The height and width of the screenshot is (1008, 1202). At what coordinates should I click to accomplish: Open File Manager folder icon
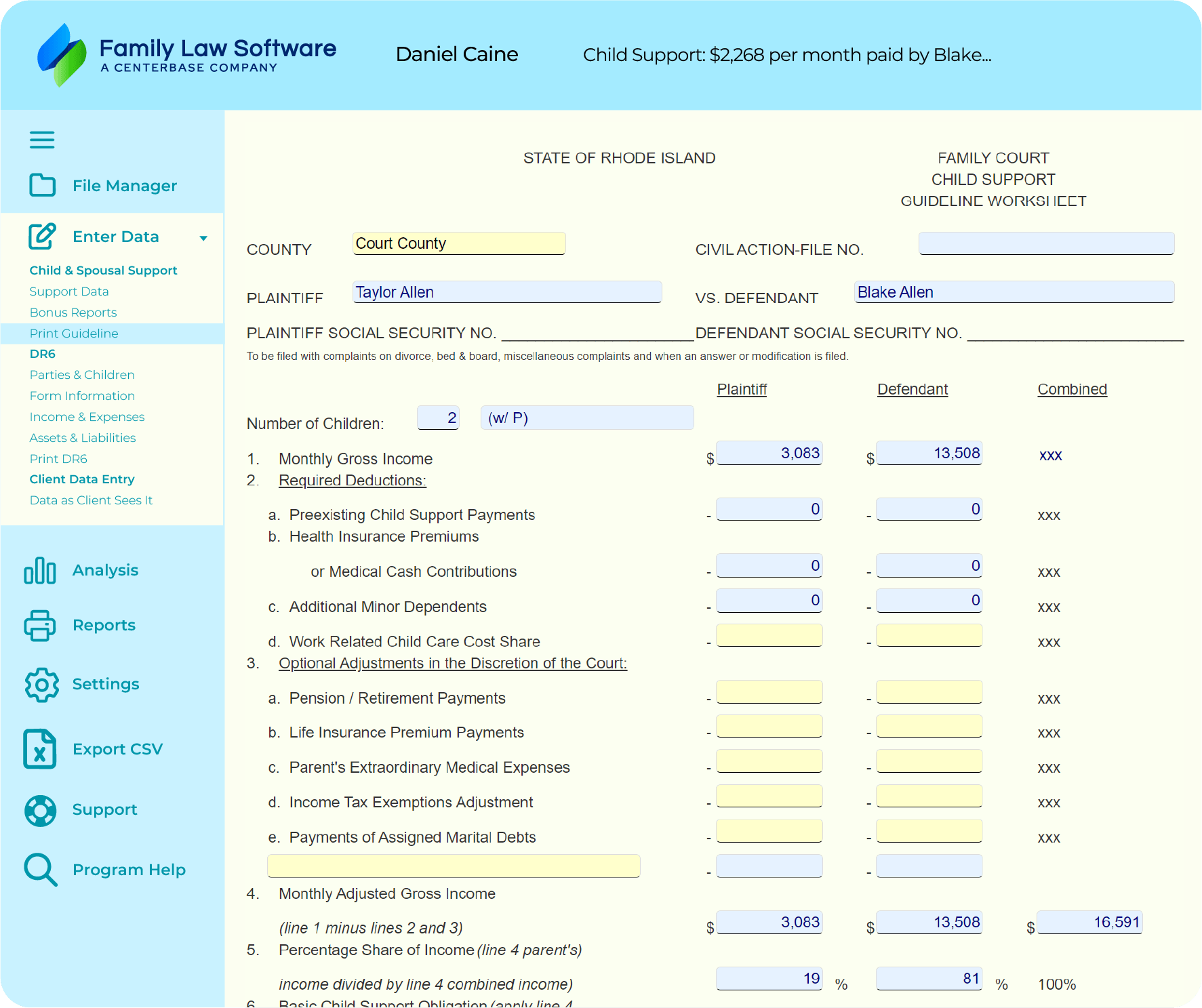[42, 185]
